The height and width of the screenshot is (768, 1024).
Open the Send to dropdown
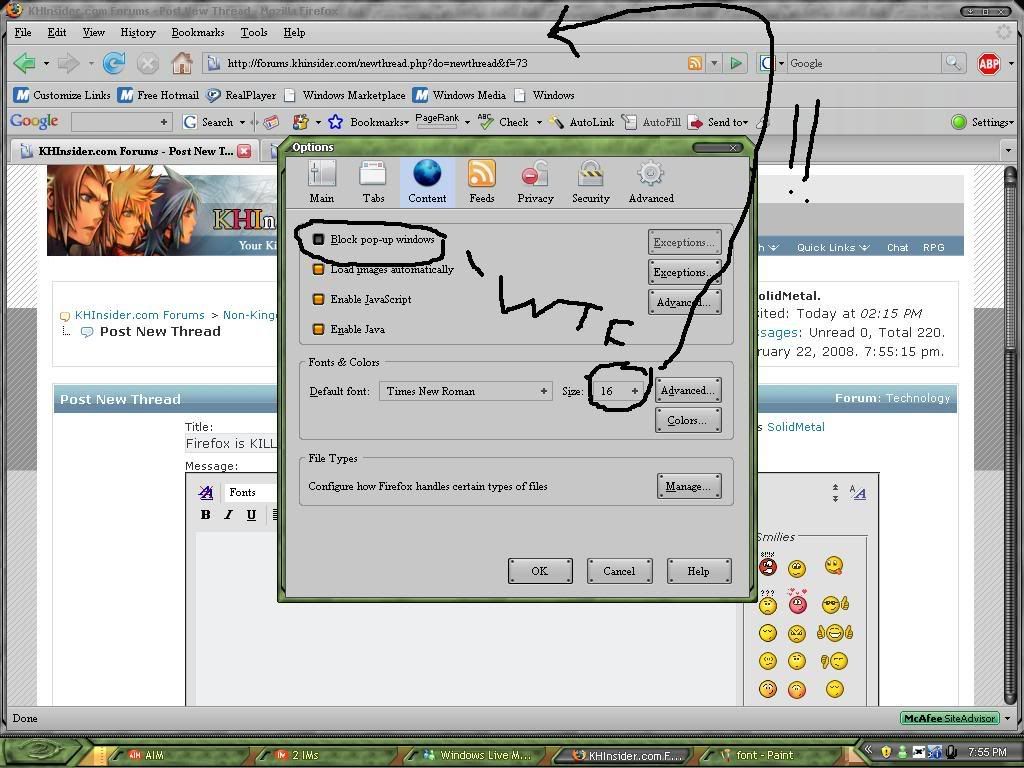pos(719,122)
